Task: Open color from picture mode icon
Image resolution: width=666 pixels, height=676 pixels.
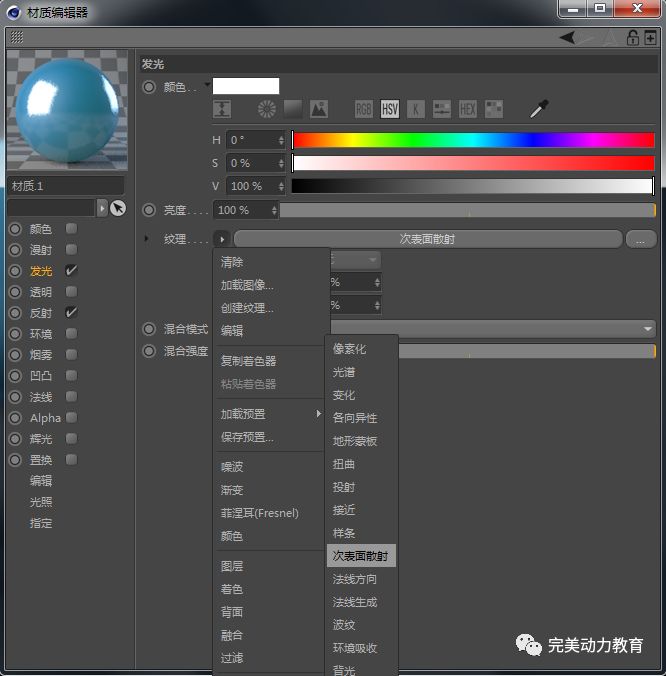Action: click(318, 109)
